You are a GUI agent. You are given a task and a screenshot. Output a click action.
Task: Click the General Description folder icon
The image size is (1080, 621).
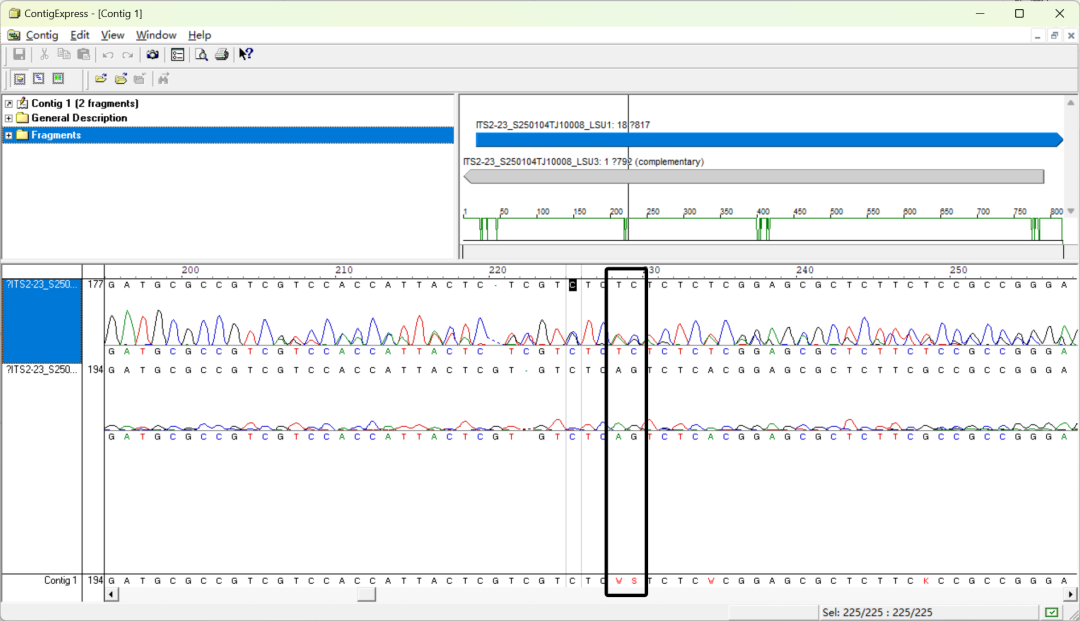click(x=22, y=118)
